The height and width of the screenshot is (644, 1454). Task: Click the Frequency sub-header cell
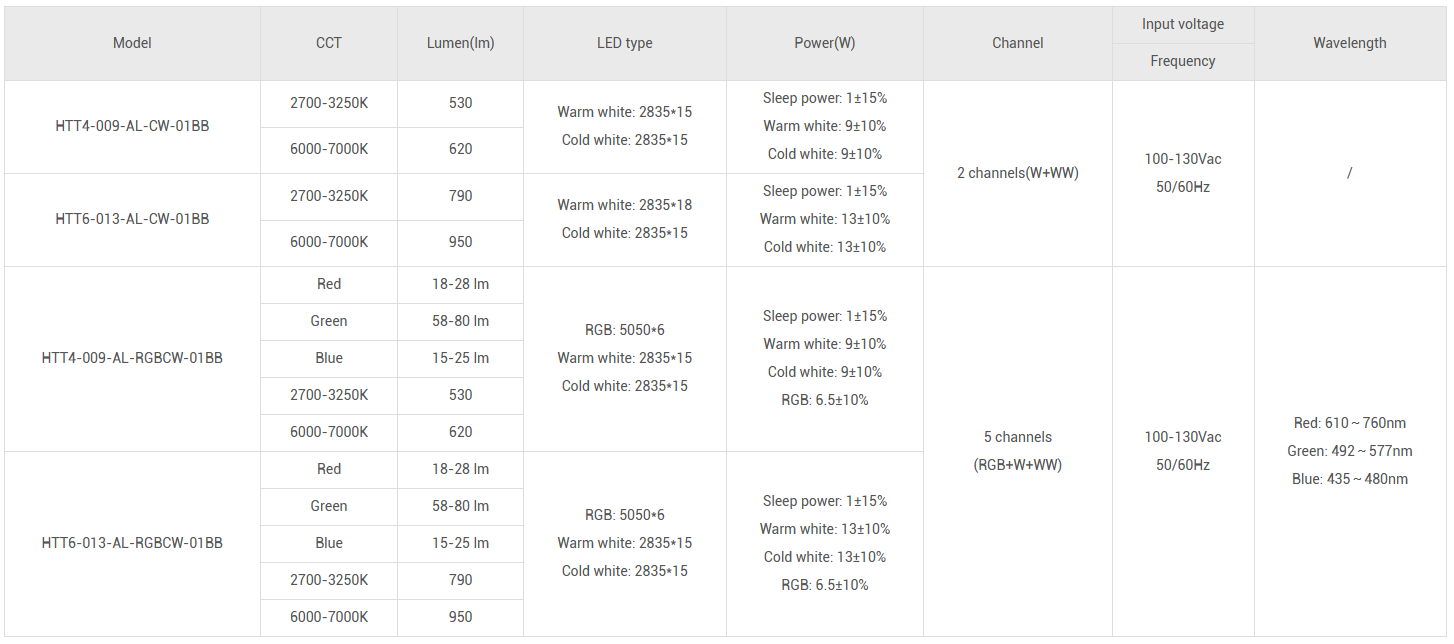1182,61
